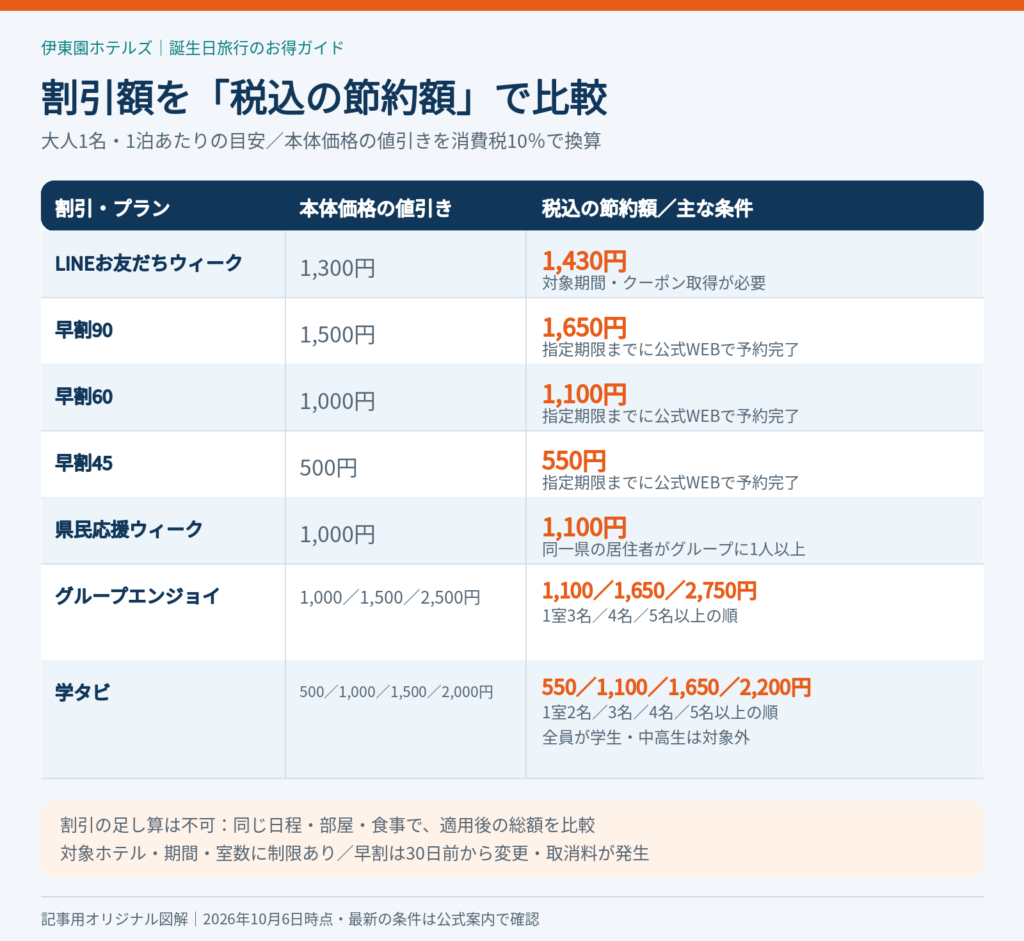The image size is (1024, 941).
Task: Click the condition 同一県の居住者がグループに1人以上
Action: [x=673, y=549]
